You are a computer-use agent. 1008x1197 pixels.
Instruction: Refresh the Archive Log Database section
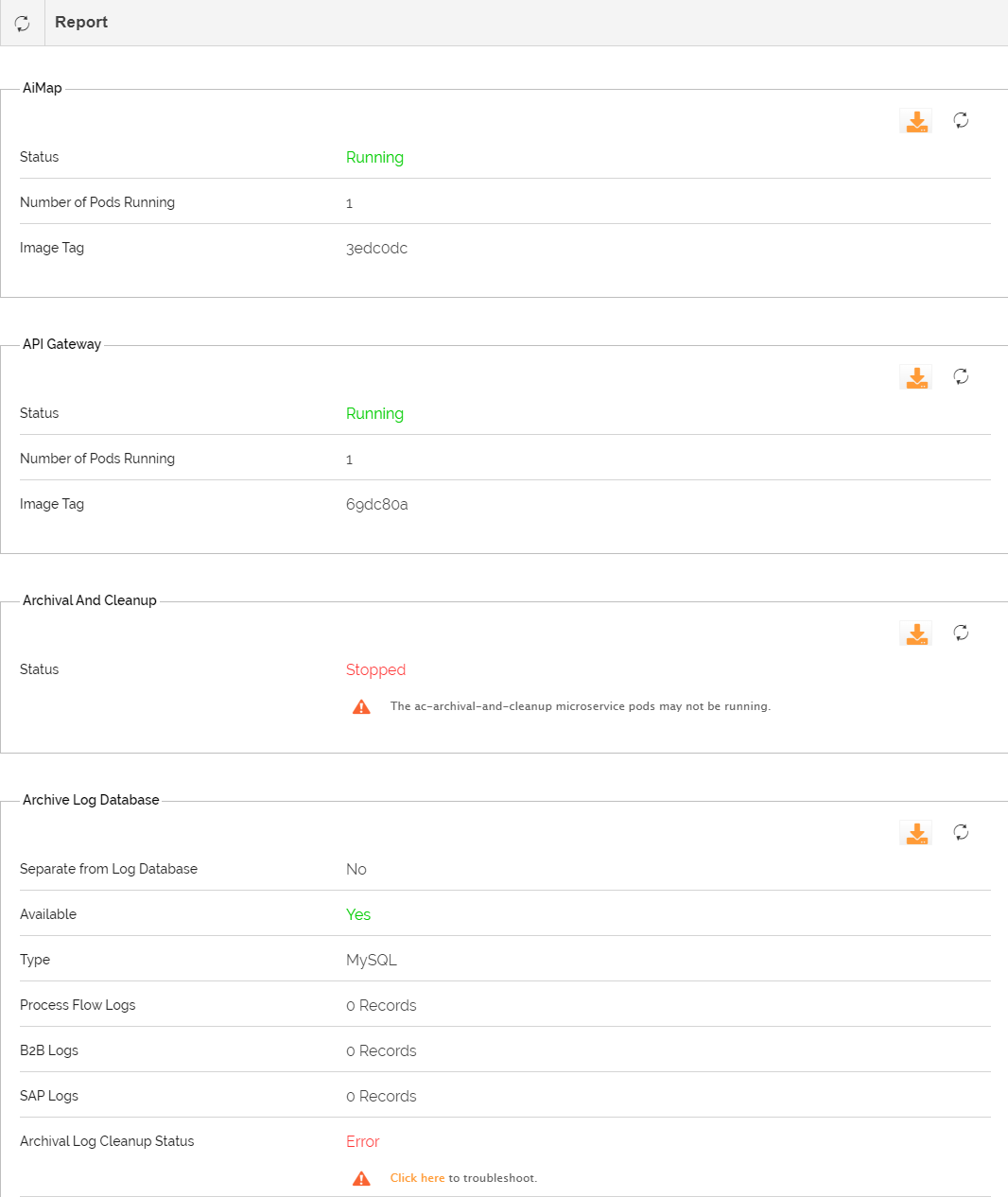(x=961, y=832)
